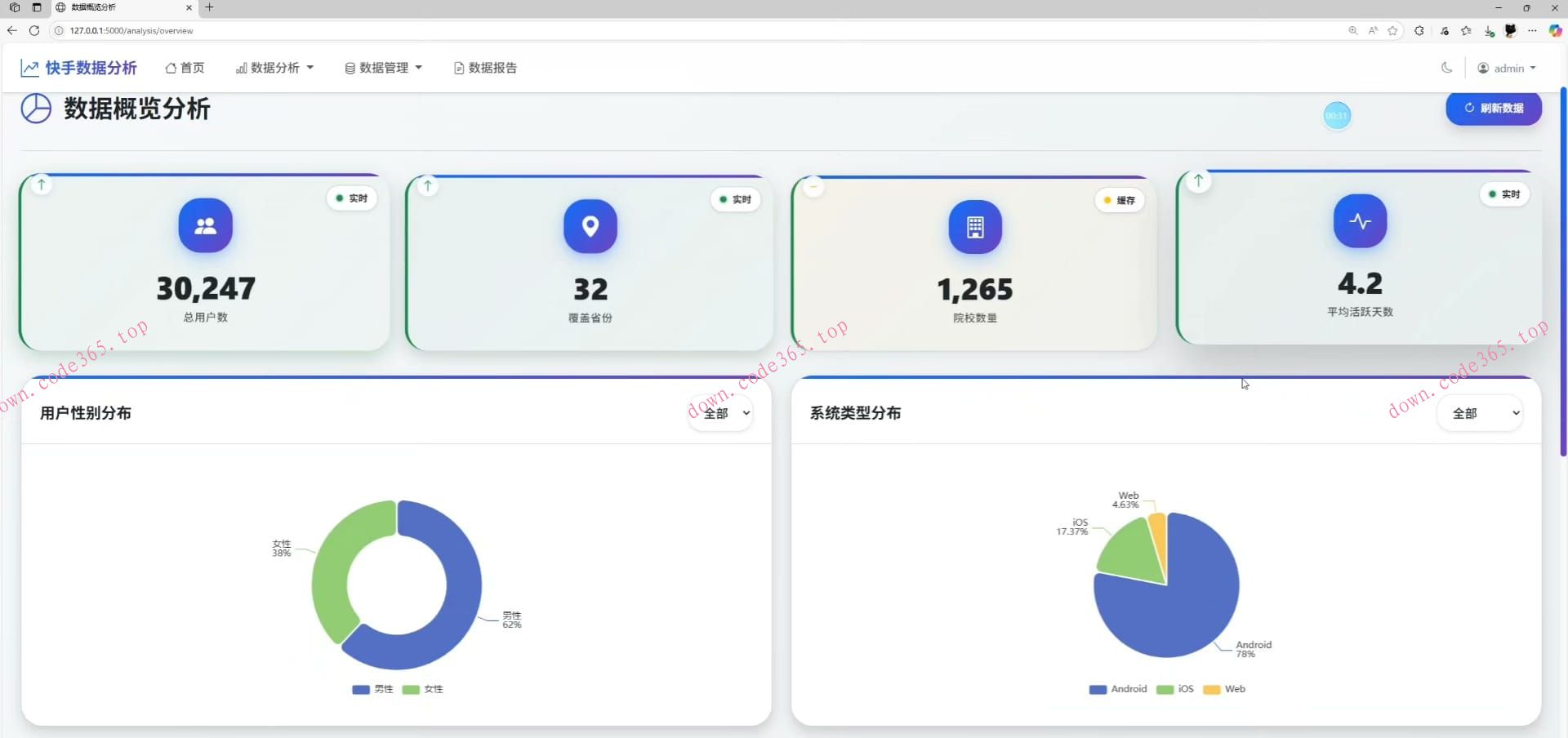Click the 快手数据分析 logo
Viewport: 1568px width, 738px height.
79,68
